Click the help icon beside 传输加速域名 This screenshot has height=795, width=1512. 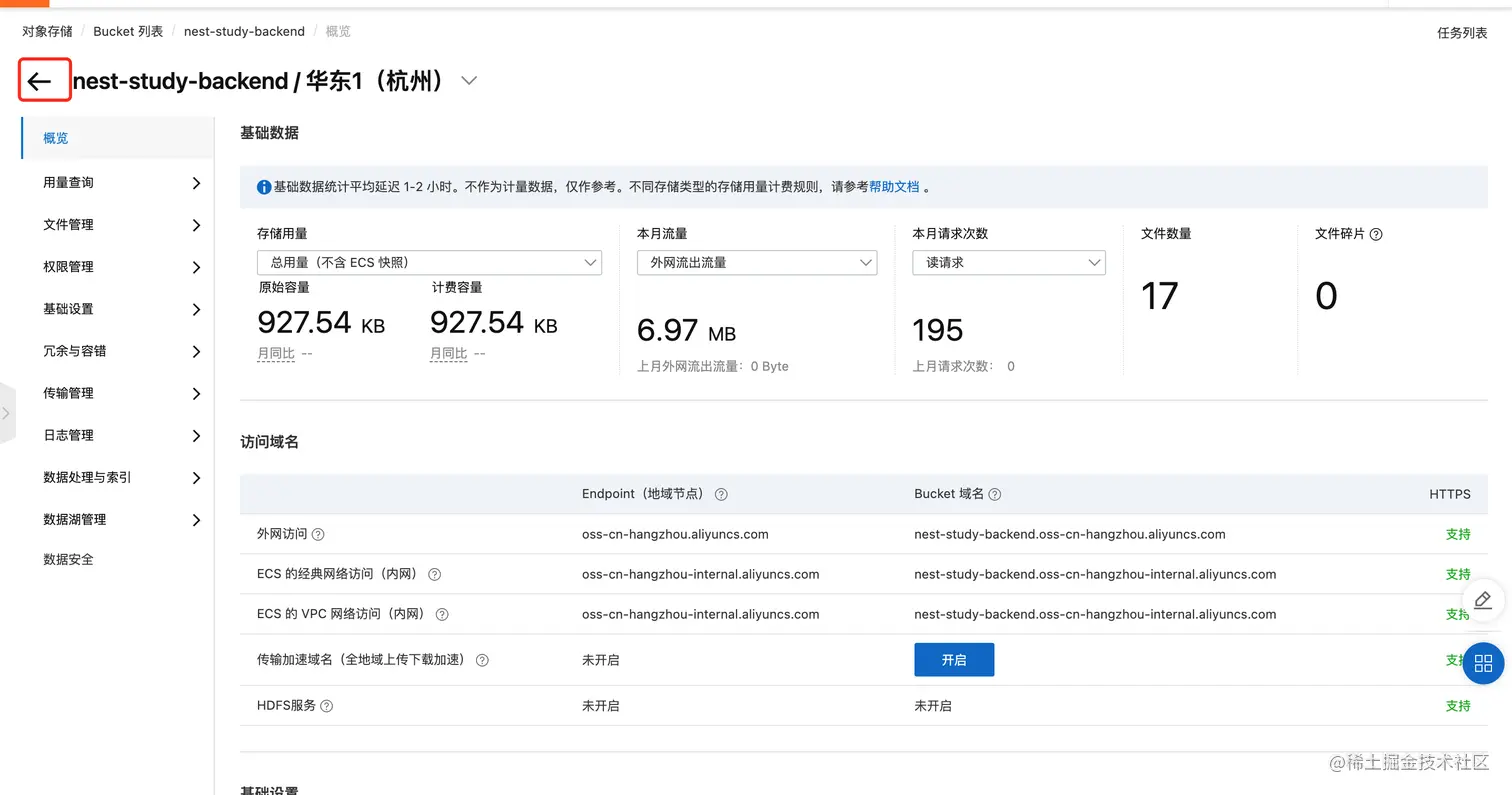[x=482, y=660]
